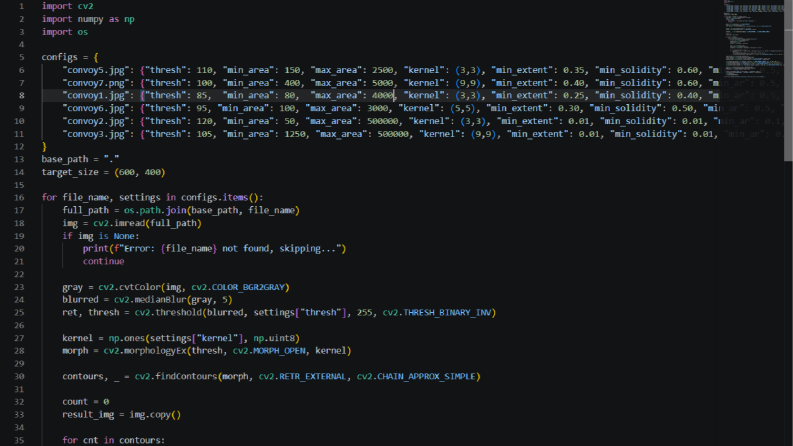Click "os.path.join" call
The image size is (793, 446).
(x=155, y=210)
